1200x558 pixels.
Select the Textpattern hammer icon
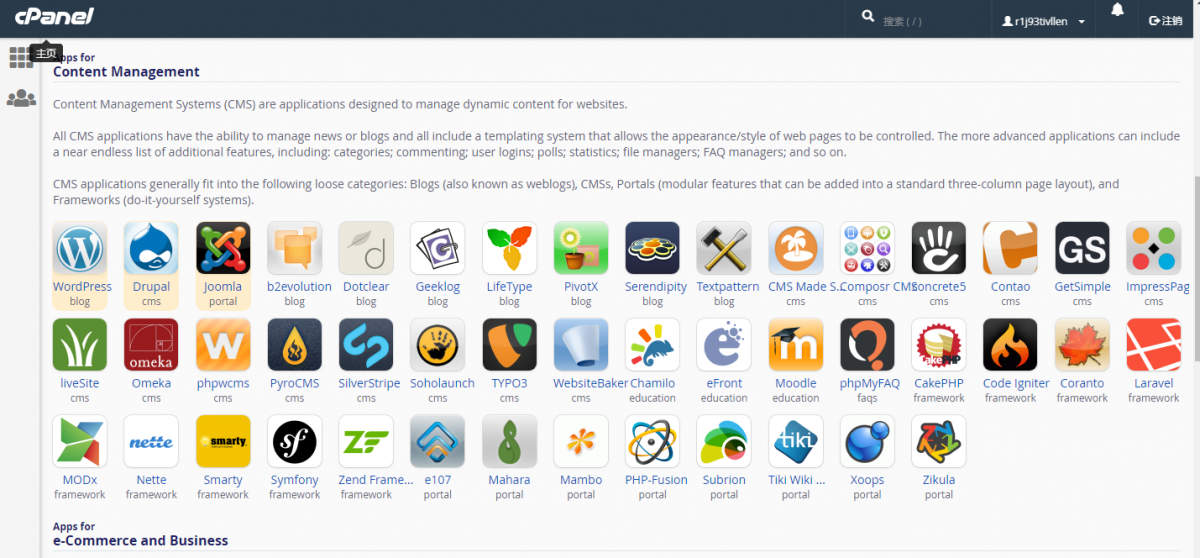(724, 248)
